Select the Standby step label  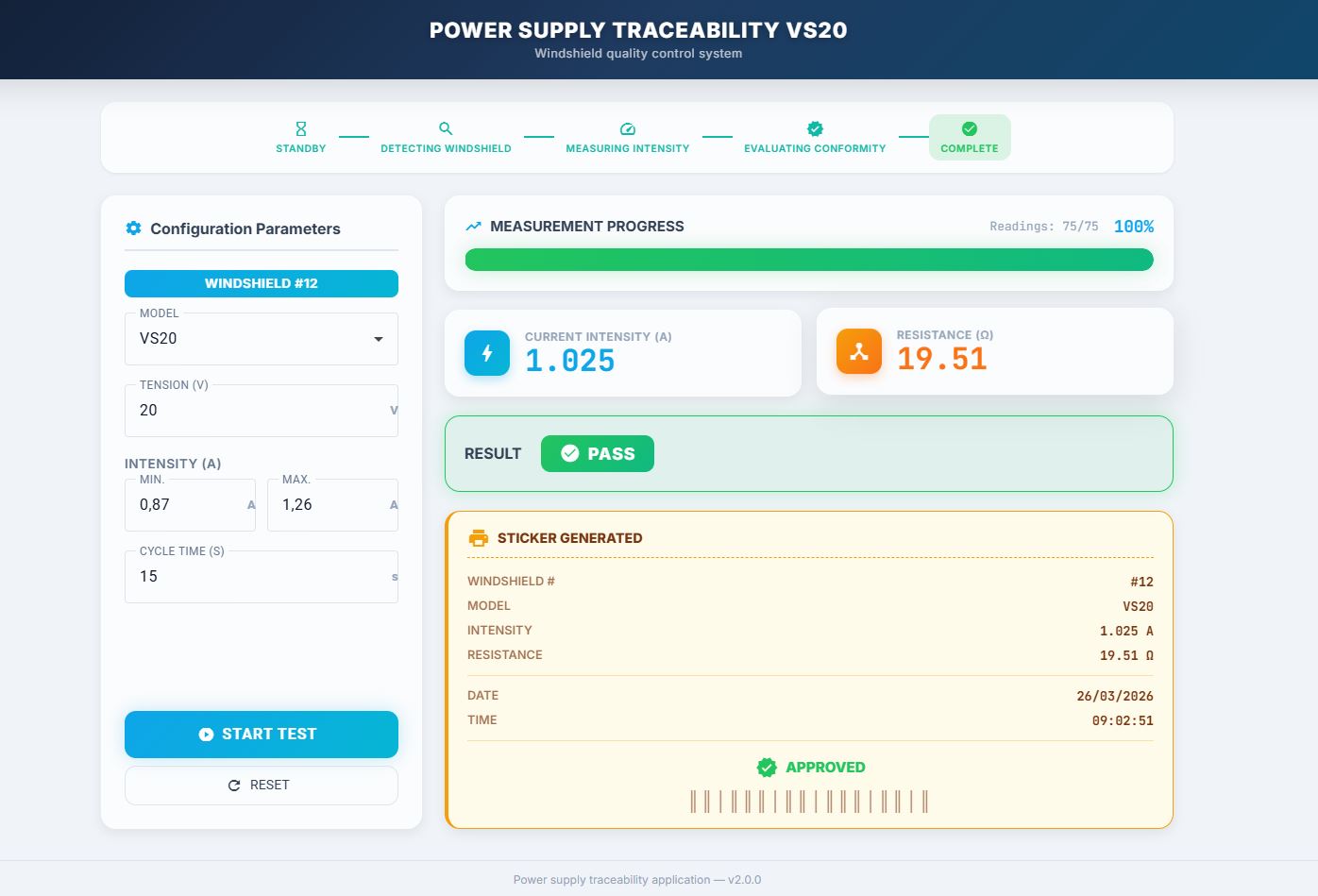(301, 148)
